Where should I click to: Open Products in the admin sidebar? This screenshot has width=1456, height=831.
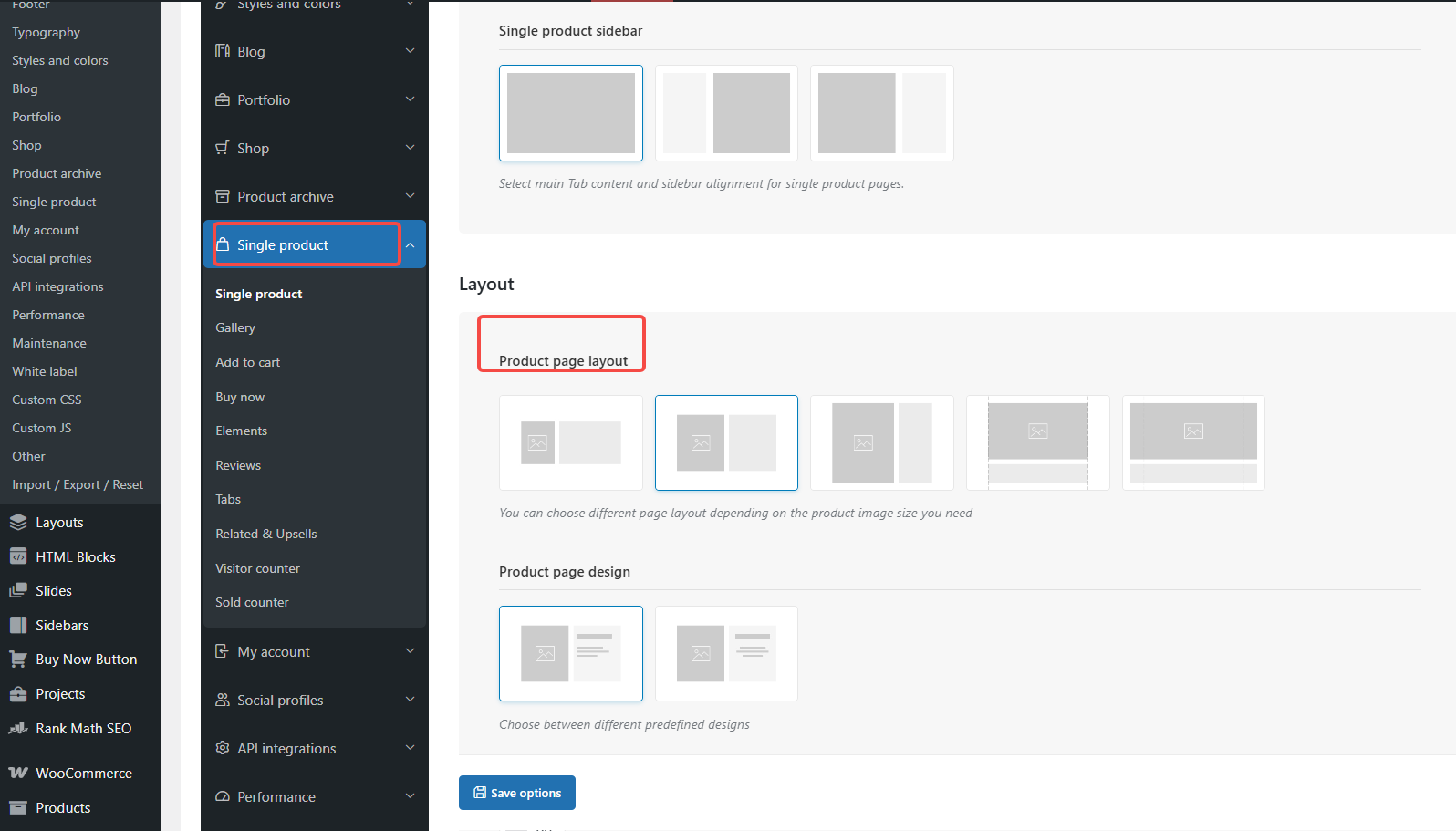[63, 808]
